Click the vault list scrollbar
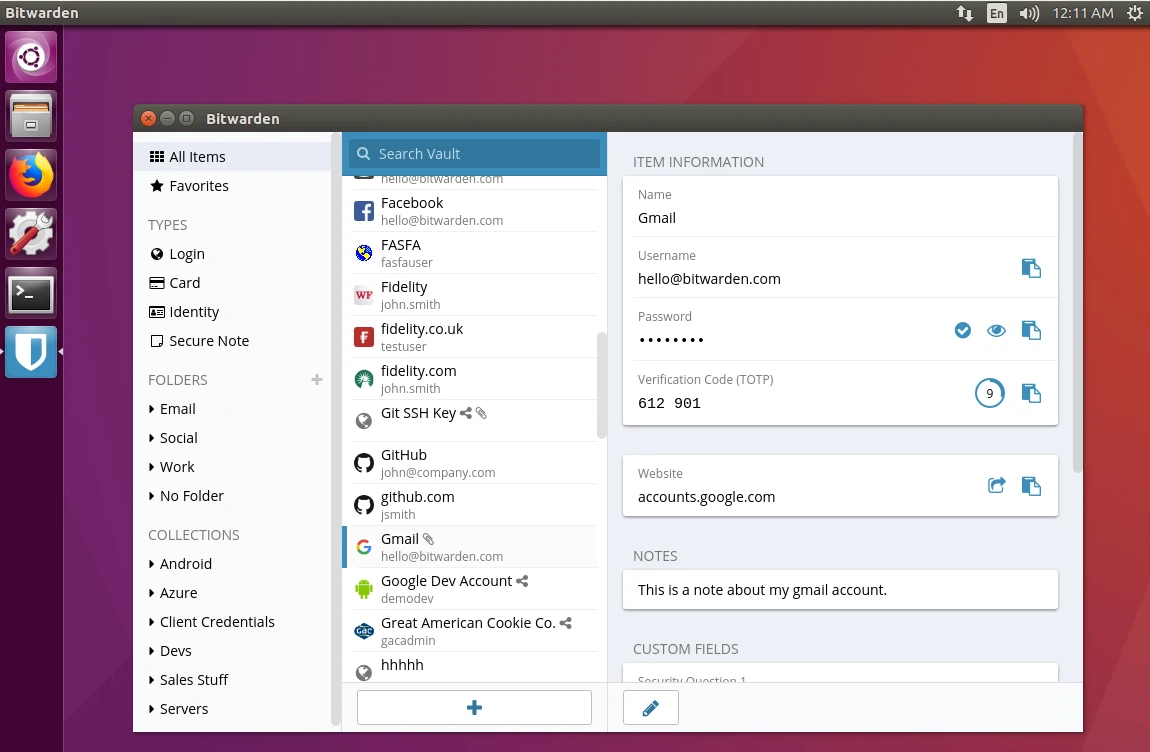Viewport: 1150px width, 752px height. [x=602, y=385]
